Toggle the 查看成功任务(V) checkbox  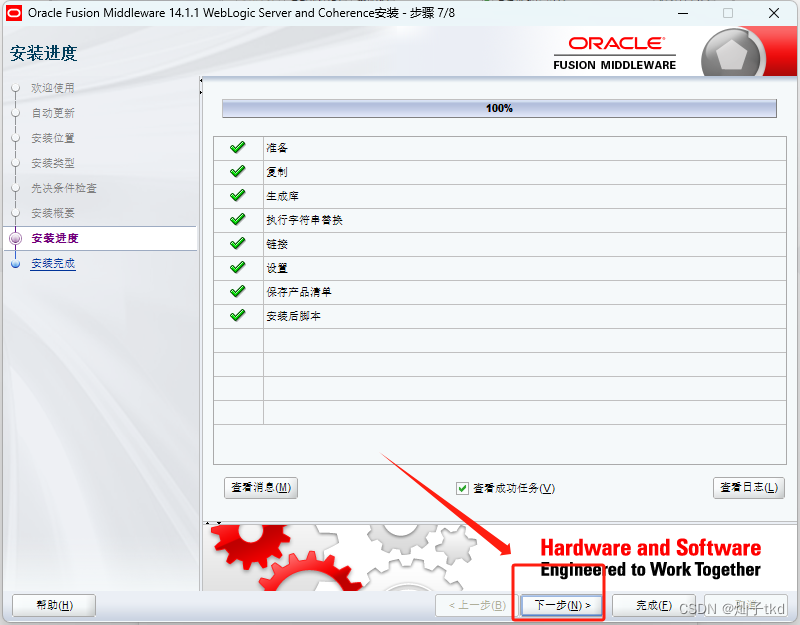pos(462,488)
